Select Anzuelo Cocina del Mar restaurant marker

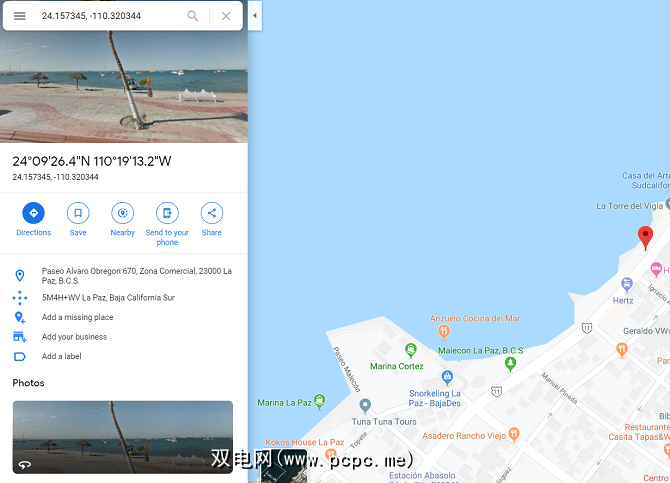click(x=444, y=331)
